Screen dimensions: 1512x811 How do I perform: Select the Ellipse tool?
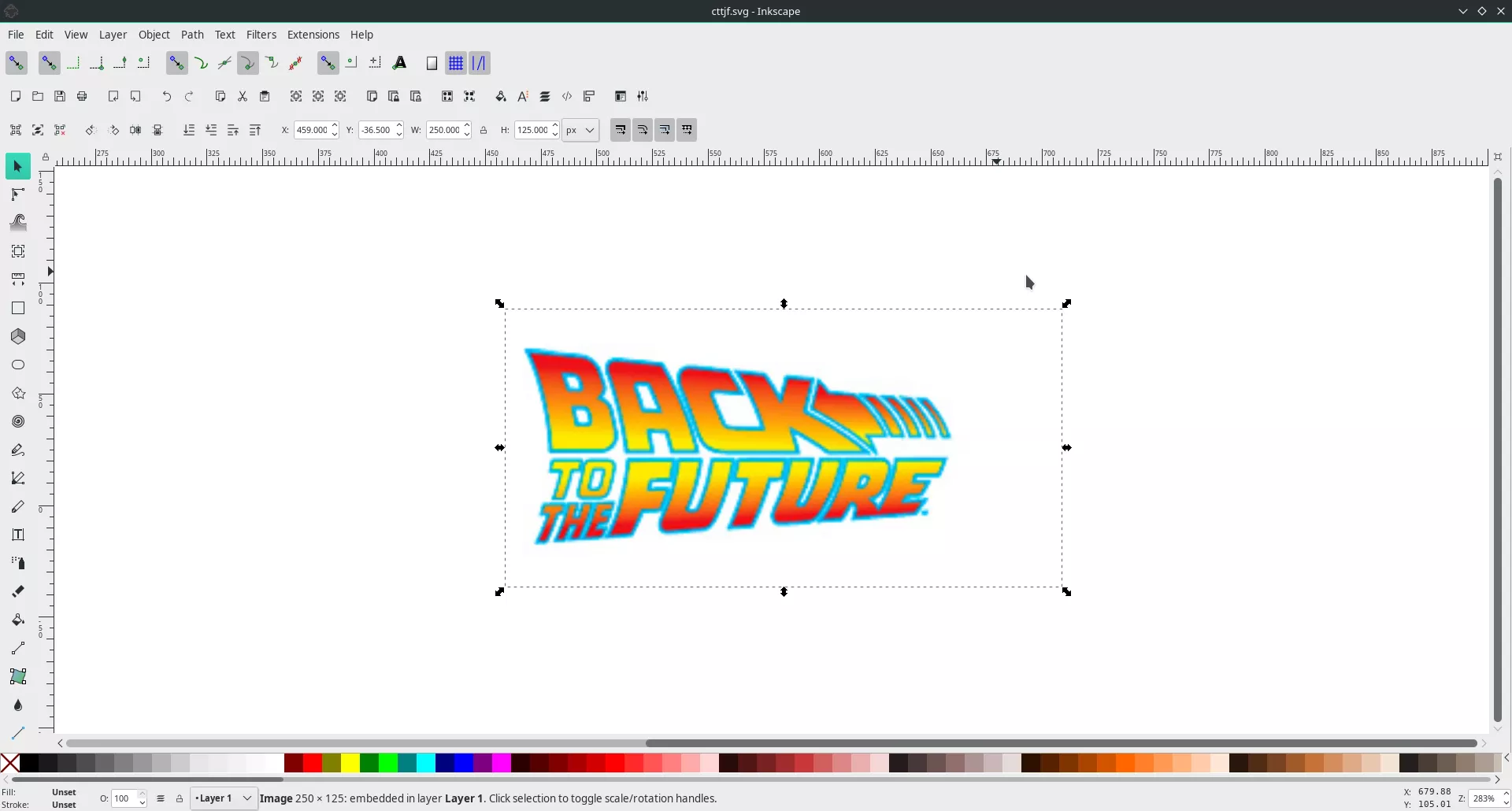(x=18, y=365)
